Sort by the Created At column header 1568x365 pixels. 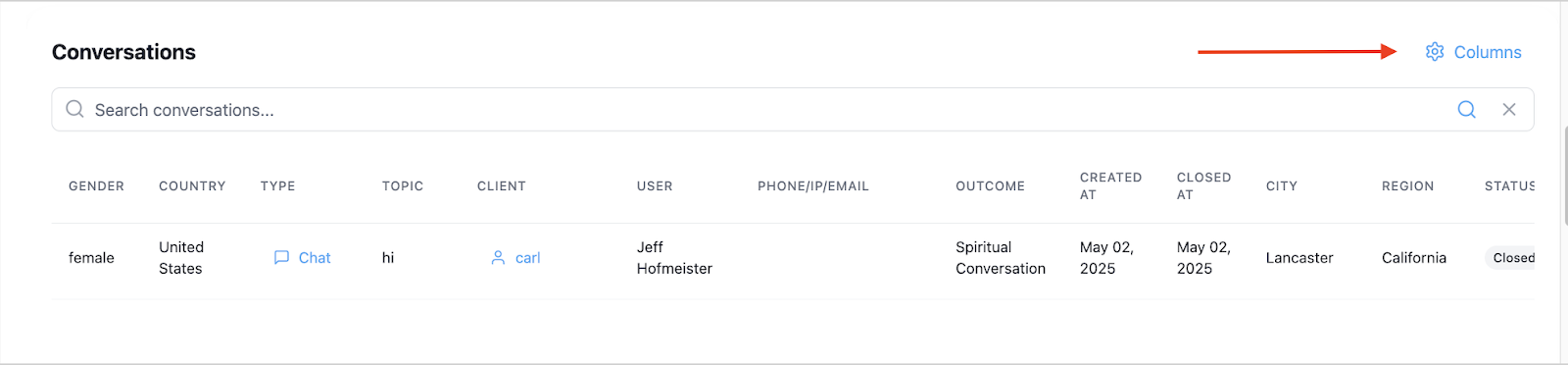click(x=1110, y=186)
